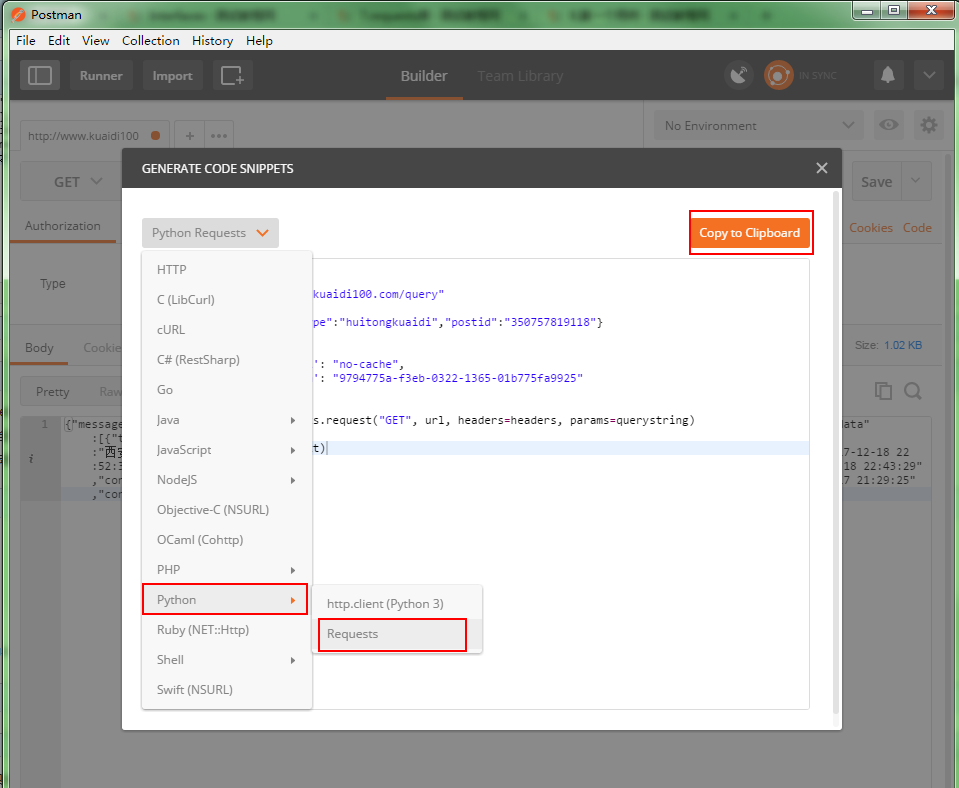Open the Python Requests language dropdown
The height and width of the screenshot is (788, 959).
210,233
